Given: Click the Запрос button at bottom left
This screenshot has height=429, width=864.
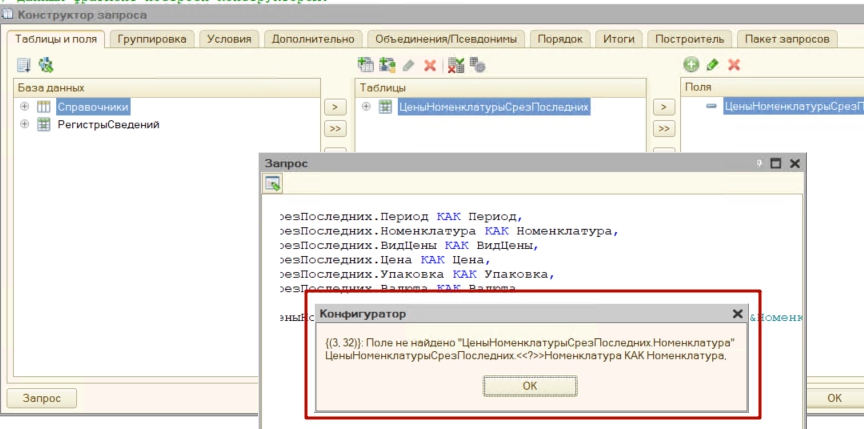Looking at the screenshot, I should 42,398.
